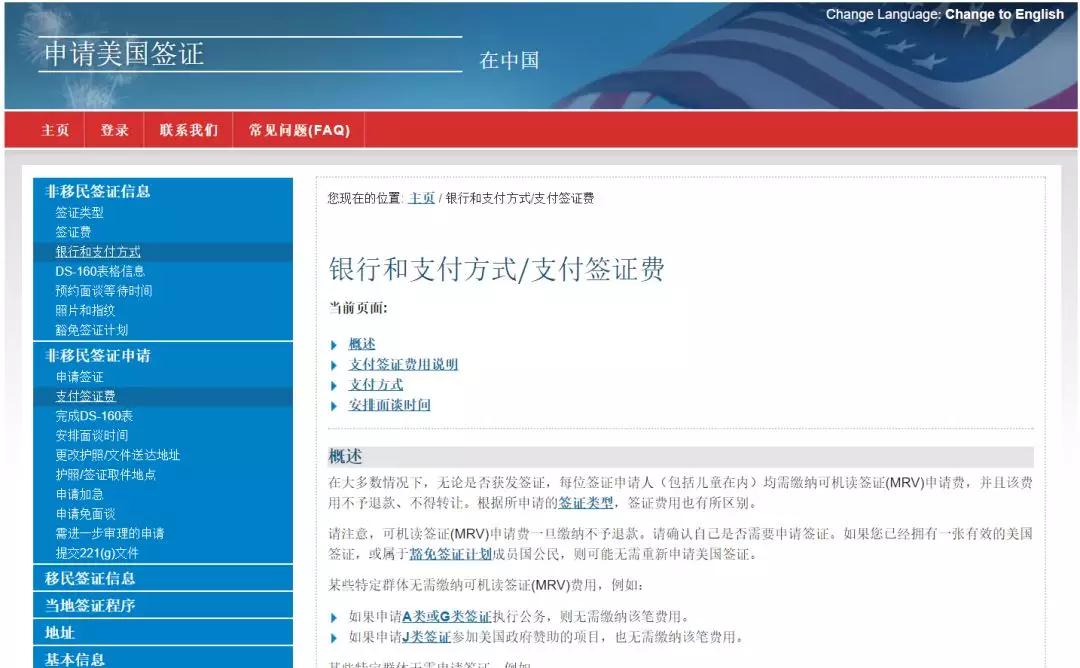Select 联系我们 in the red navigation bar
Image resolution: width=1080 pixels, height=668 pixels.
(188, 130)
